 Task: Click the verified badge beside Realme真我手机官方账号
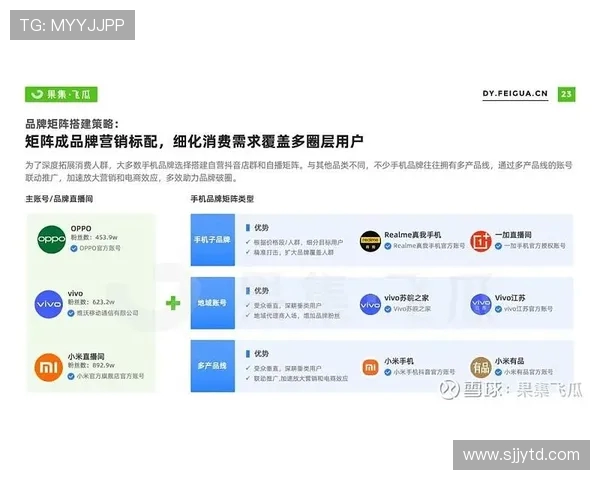[388, 246]
